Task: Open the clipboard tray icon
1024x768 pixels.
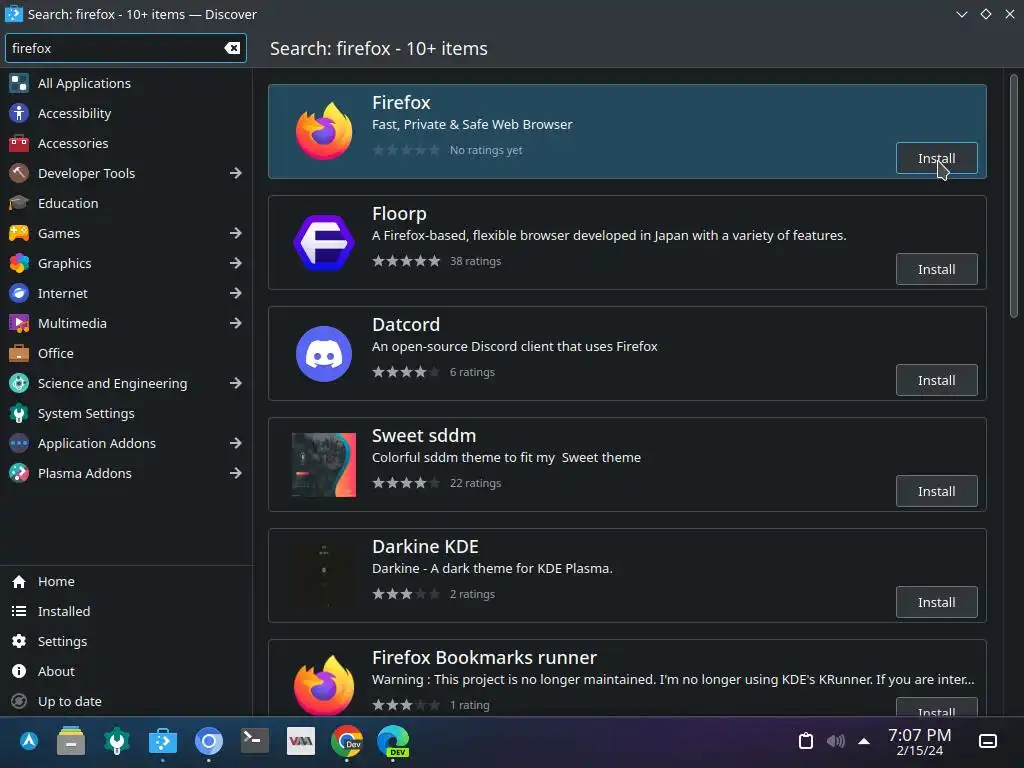Action: point(806,741)
